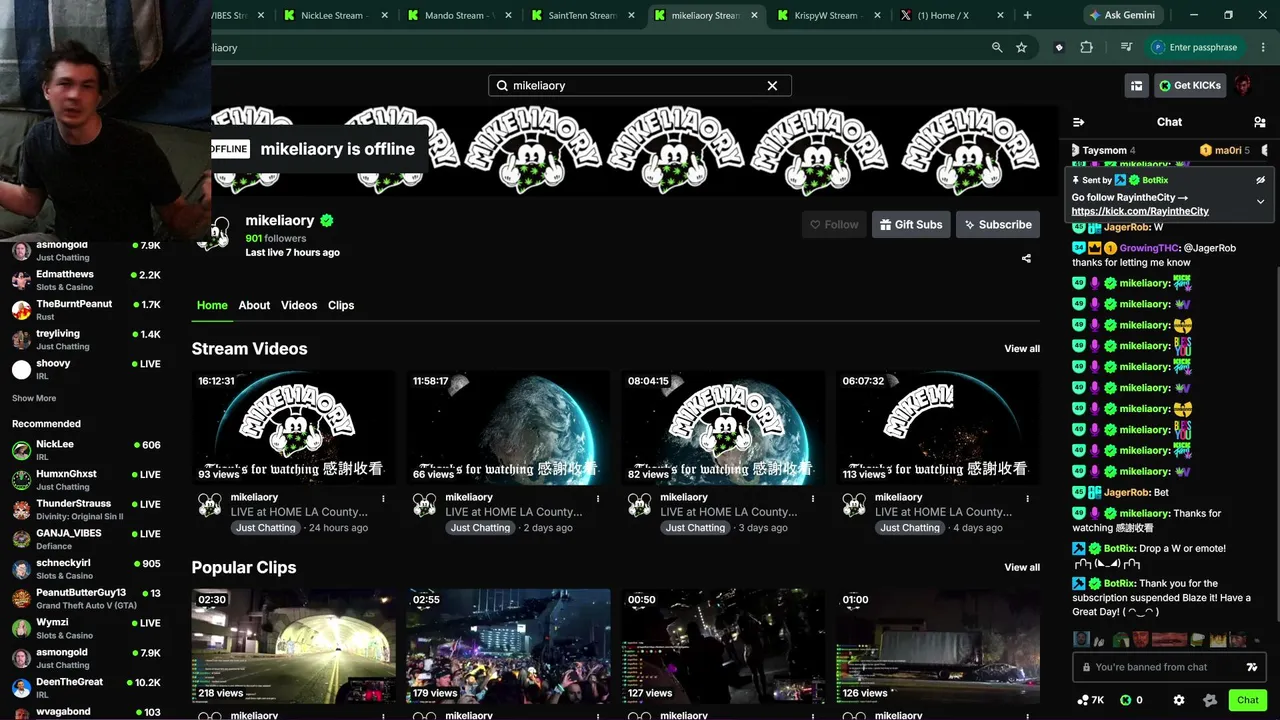Click the banned chat input box
This screenshot has width=1280, height=720.
(x=1170, y=667)
